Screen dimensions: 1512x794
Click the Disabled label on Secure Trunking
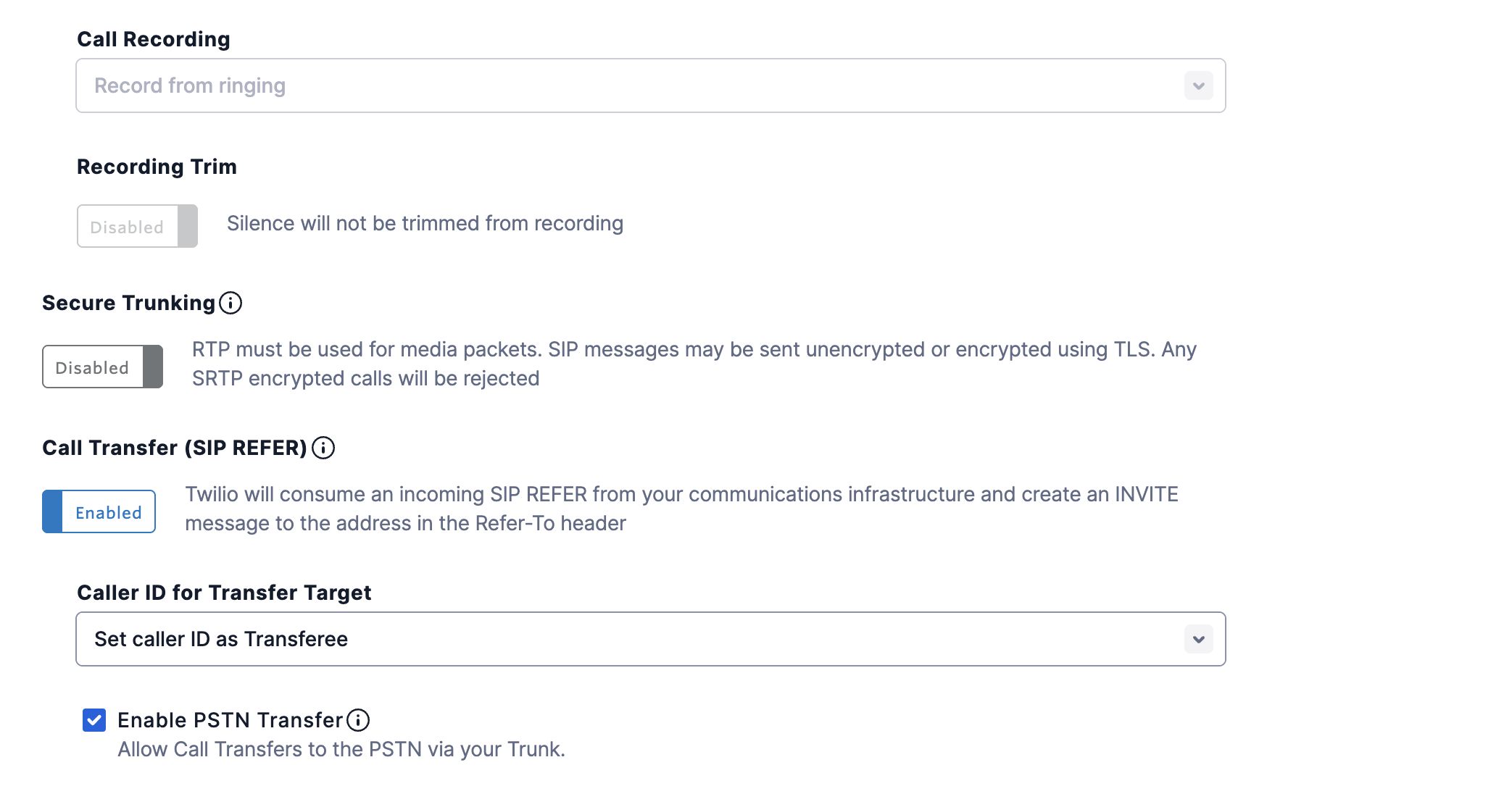click(x=92, y=367)
